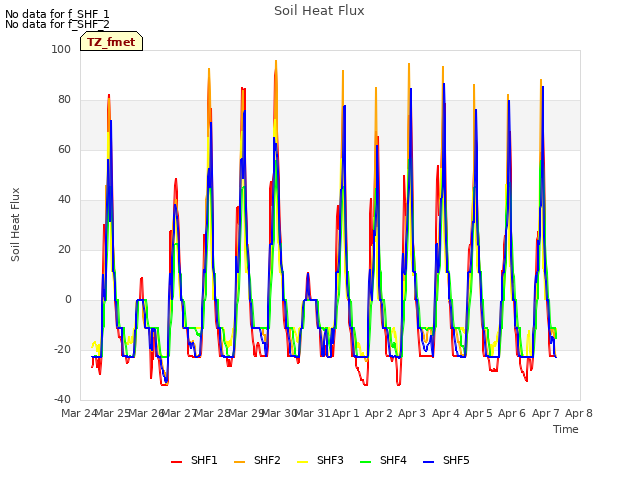
Task: Click the Soil Heat Flux chart title
Action: 319,11
